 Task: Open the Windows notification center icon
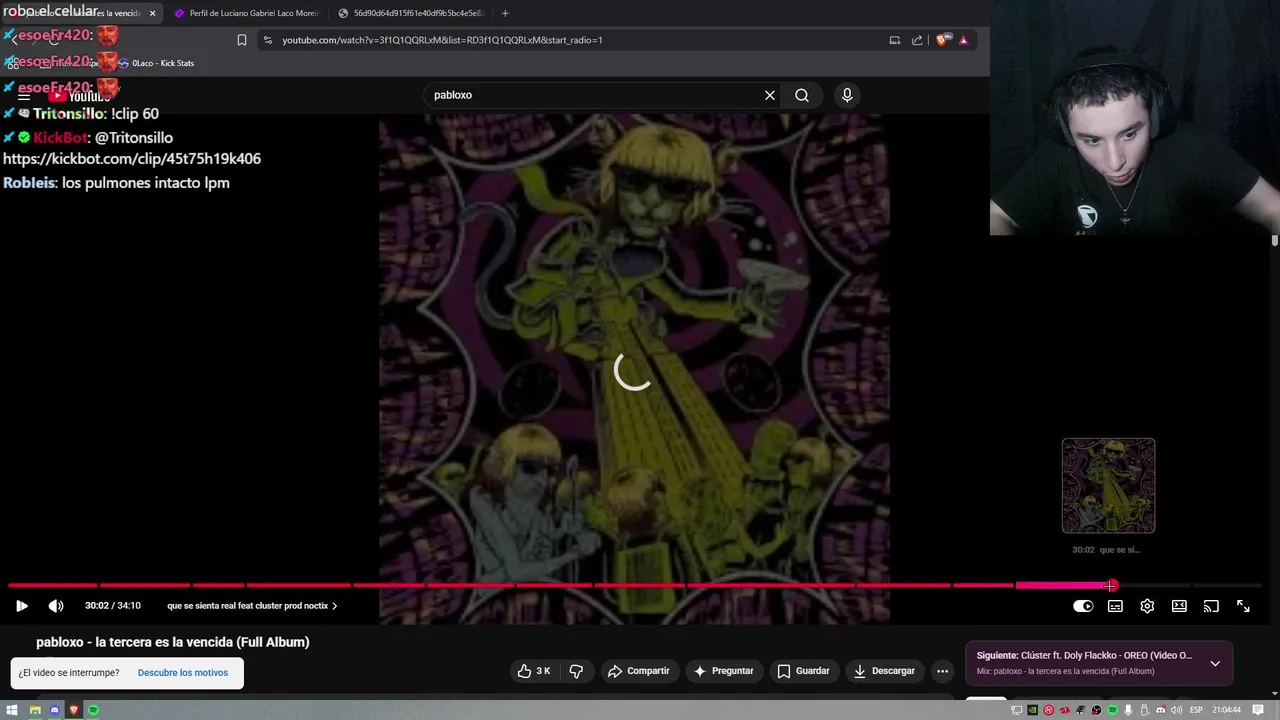1258,710
